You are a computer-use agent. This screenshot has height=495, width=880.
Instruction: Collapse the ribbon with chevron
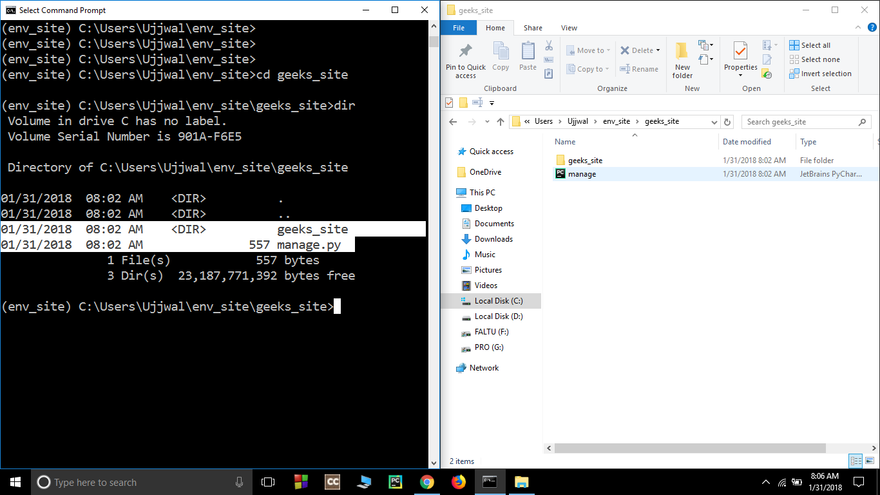858,28
